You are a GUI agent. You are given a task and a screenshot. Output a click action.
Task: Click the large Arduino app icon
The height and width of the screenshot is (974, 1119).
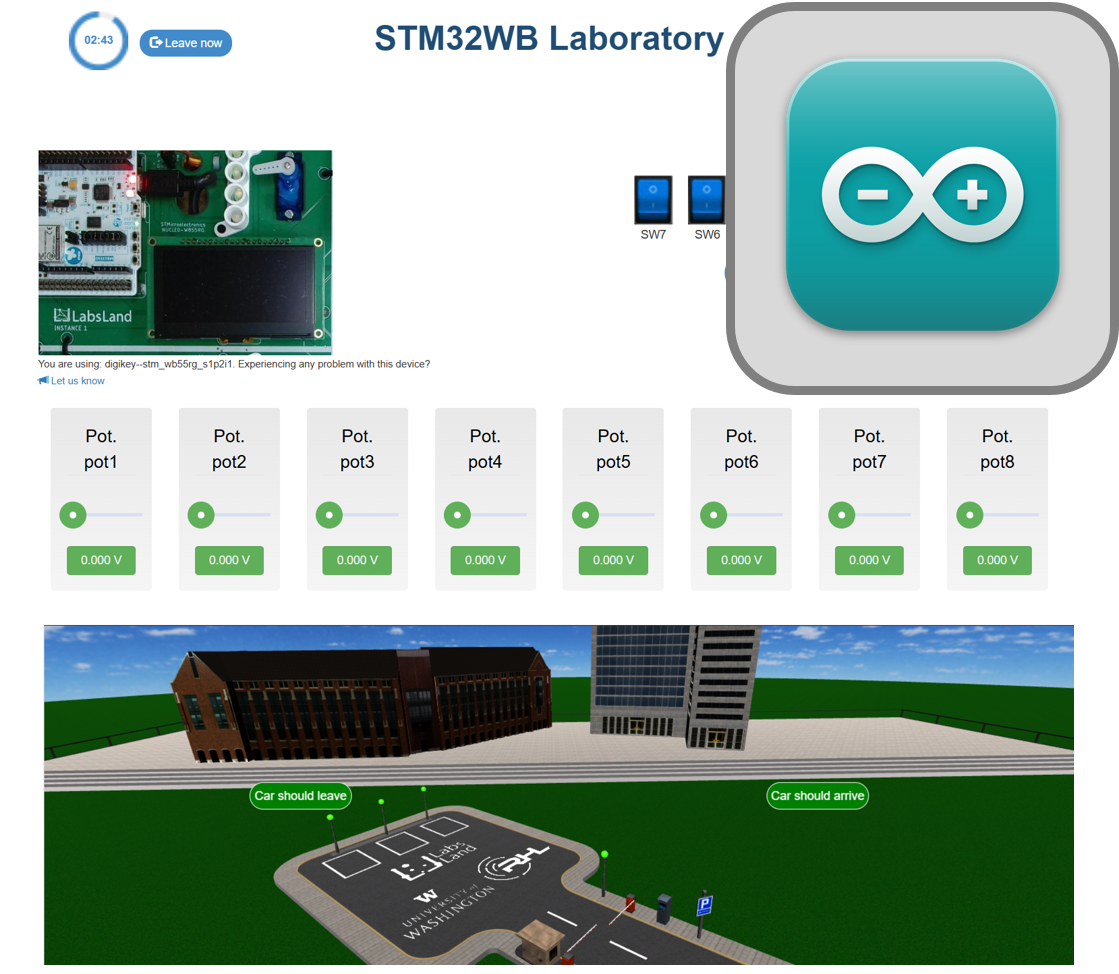coord(922,196)
